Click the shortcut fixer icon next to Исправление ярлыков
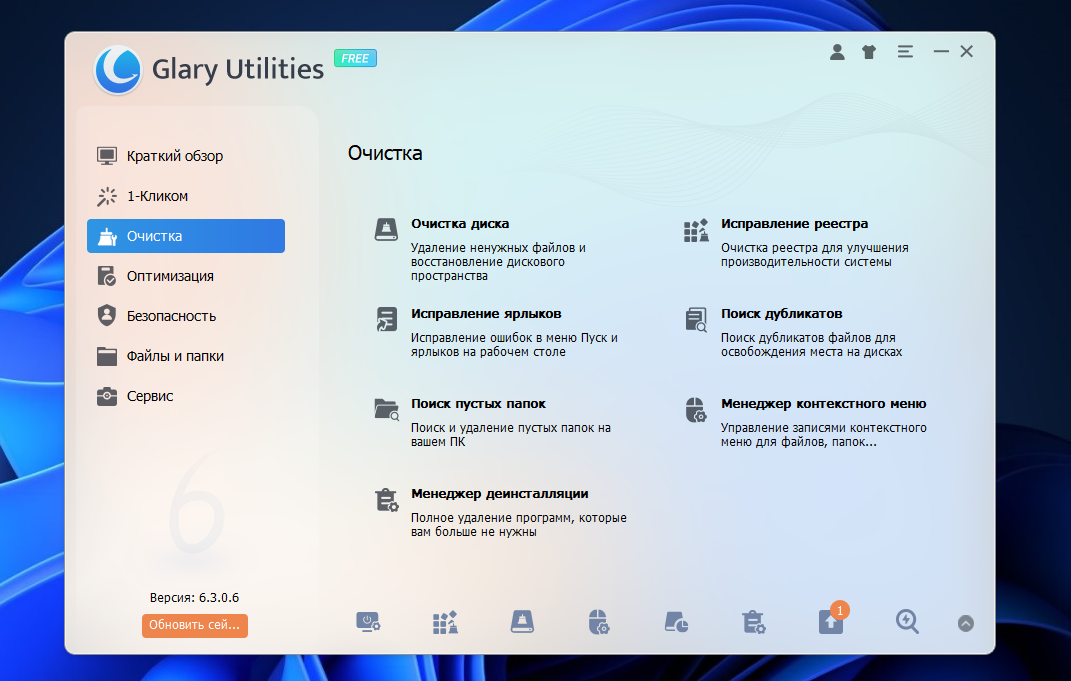 coord(386,319)
